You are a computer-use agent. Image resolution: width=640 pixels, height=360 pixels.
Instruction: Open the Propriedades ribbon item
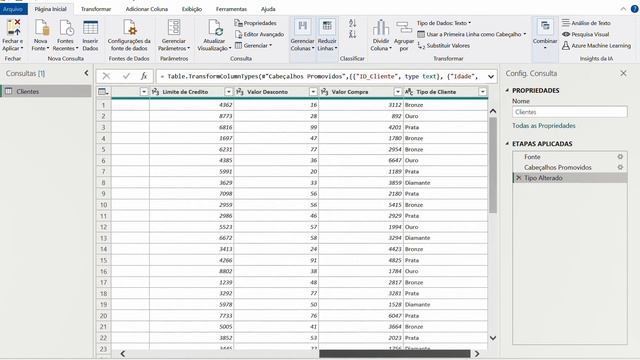(x=256, y=23)
